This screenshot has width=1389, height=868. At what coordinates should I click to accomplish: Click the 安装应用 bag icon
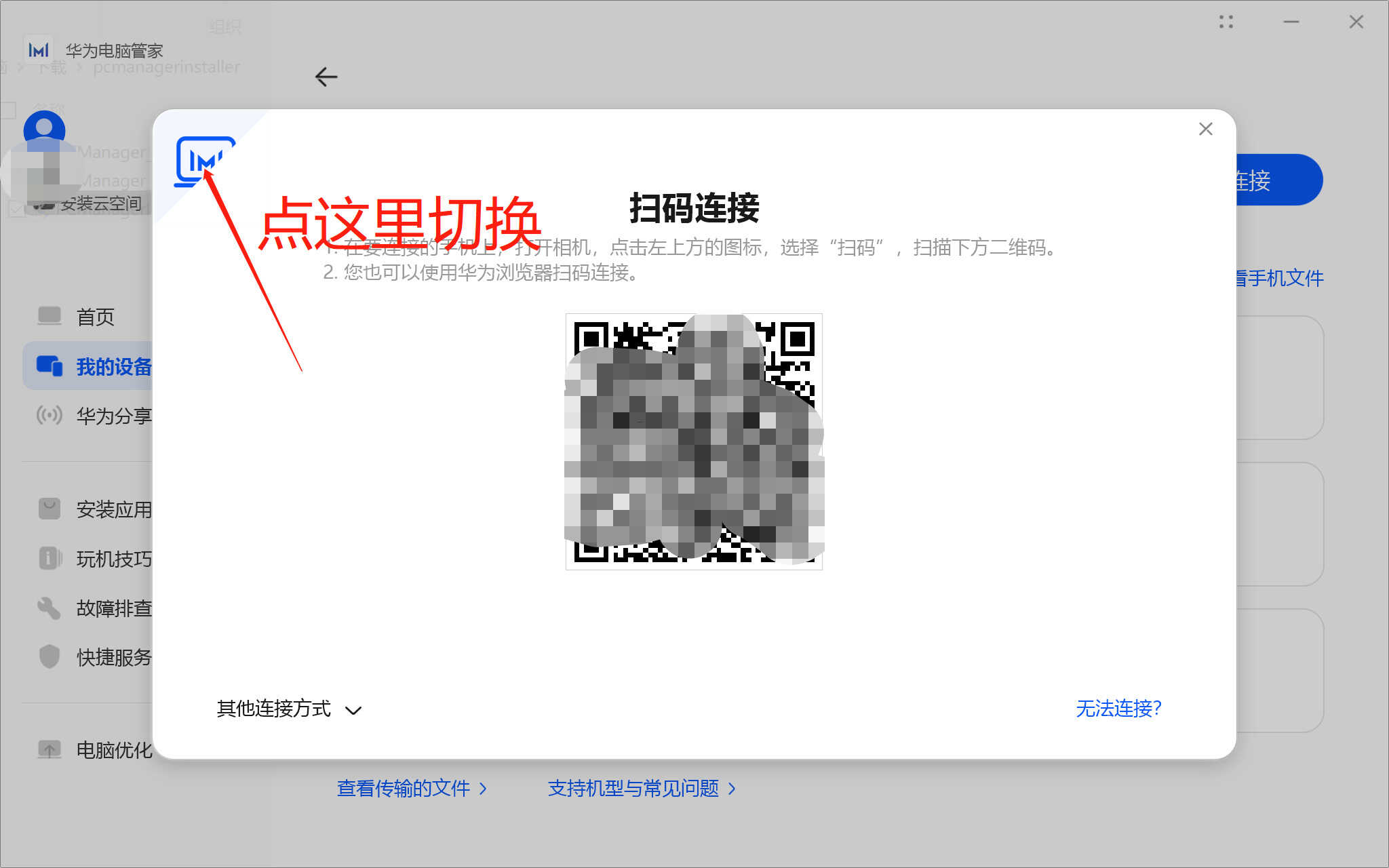click(x=49, y=509)
